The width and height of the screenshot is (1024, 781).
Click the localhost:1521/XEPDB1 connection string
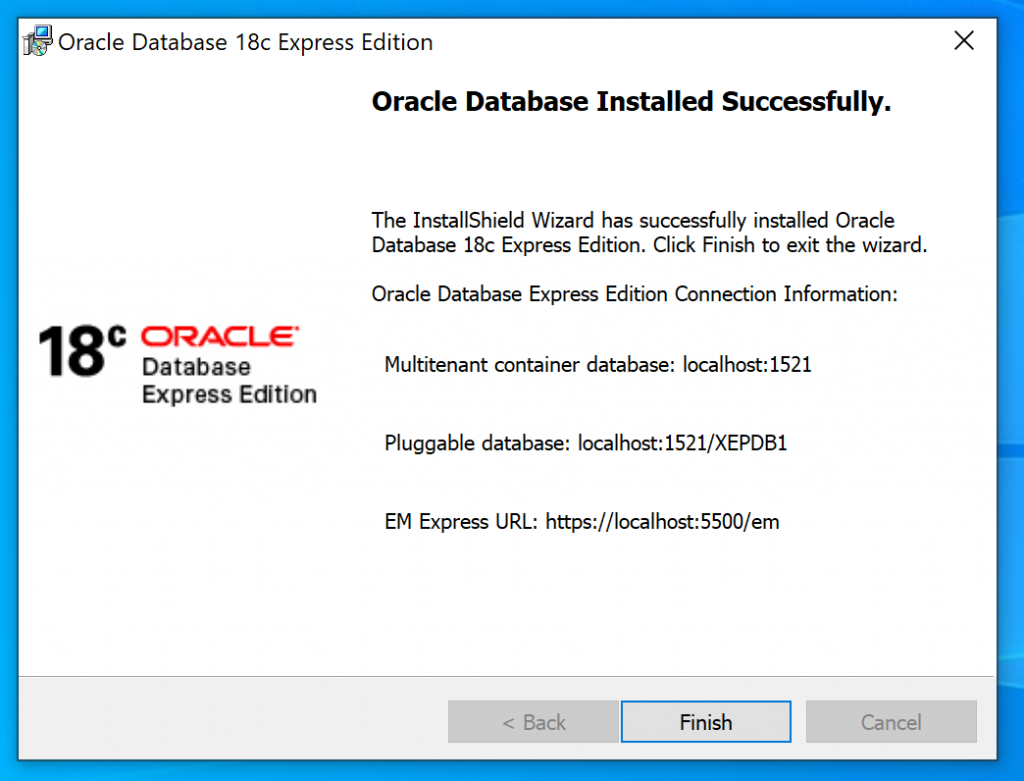click(683, 443)
